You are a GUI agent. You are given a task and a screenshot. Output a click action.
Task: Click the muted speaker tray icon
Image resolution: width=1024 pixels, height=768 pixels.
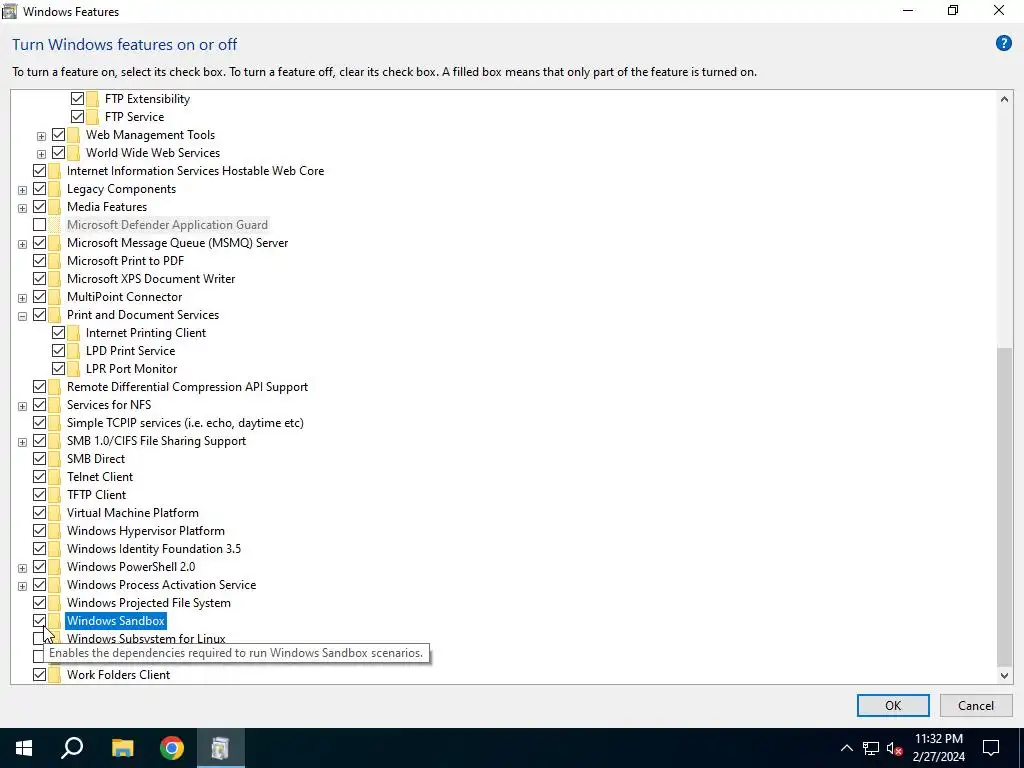[895, 748]
